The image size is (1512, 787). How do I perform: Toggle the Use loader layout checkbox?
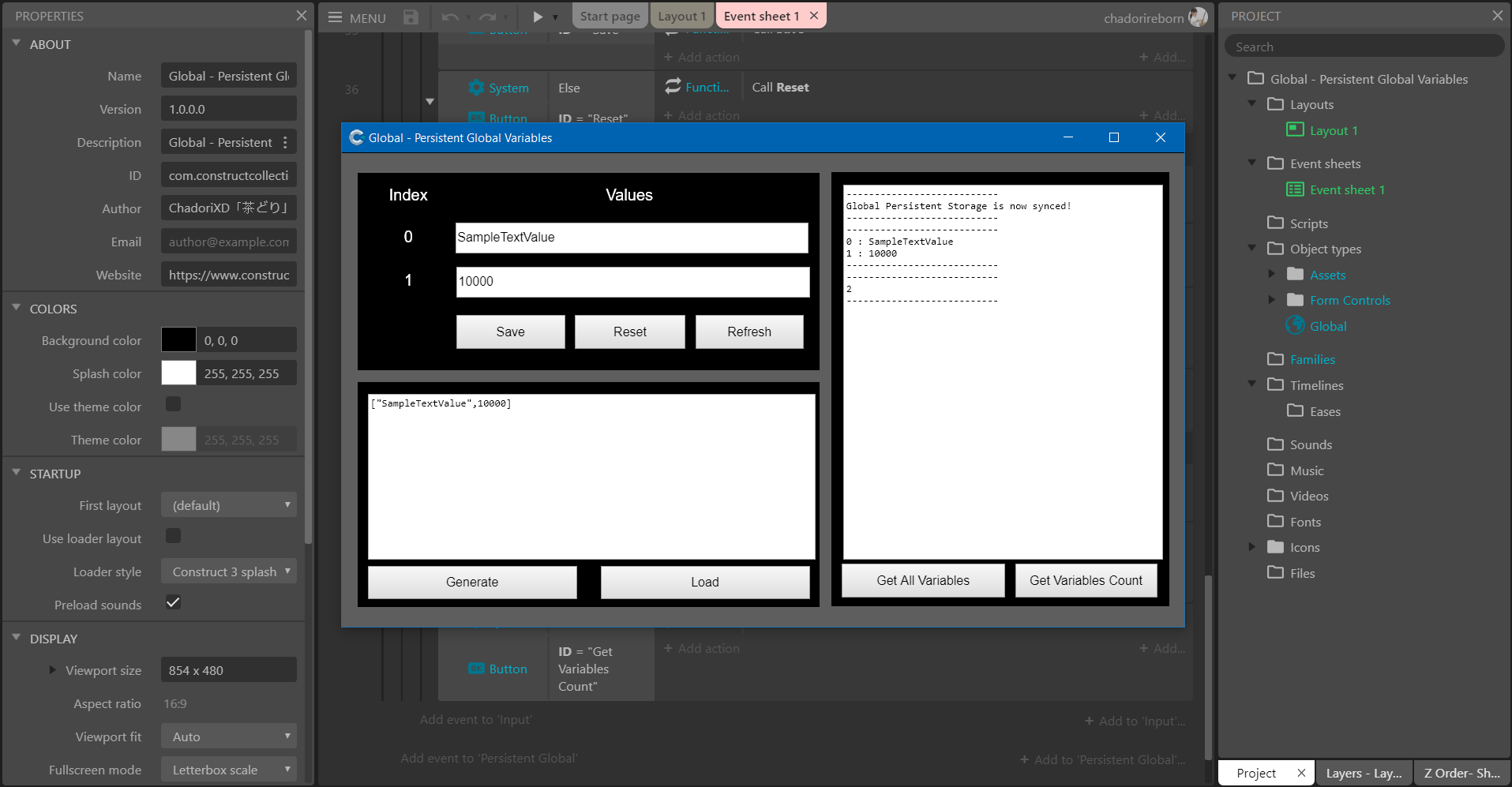[174, 536]
